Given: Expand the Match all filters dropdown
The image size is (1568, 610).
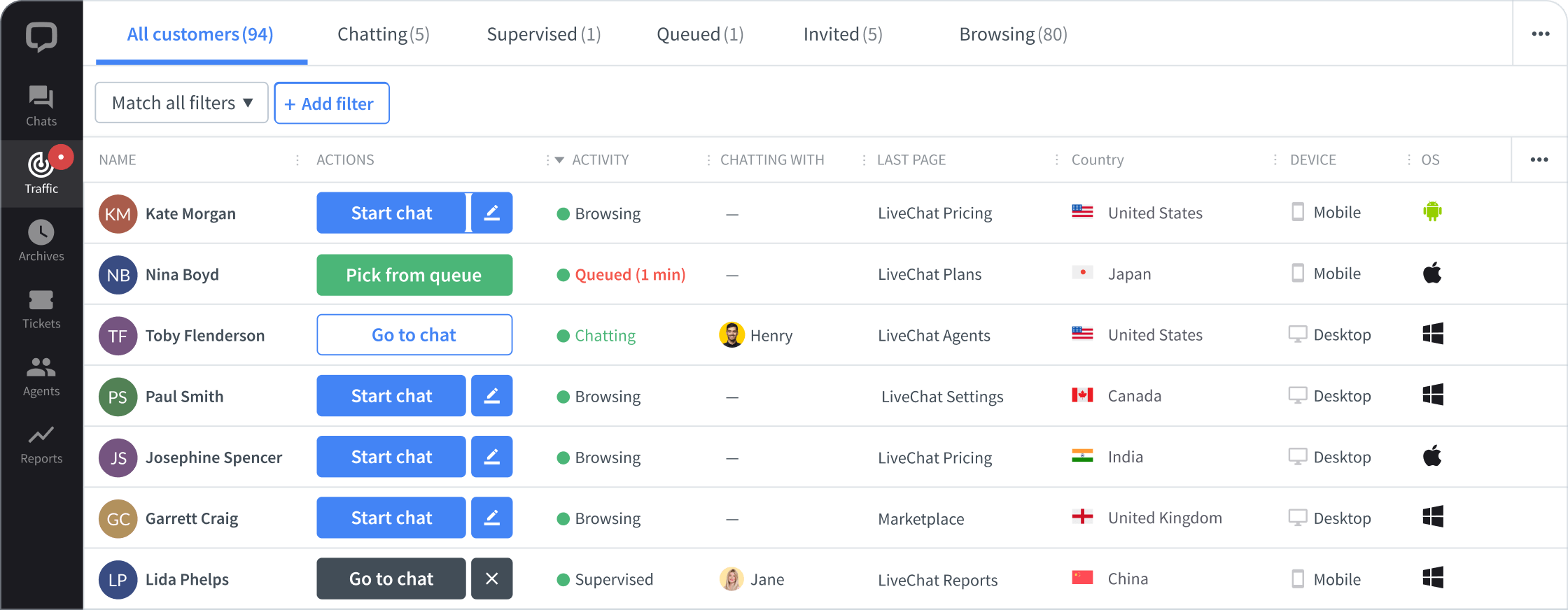Looking at the screenshot, I should tap(181, 103).
